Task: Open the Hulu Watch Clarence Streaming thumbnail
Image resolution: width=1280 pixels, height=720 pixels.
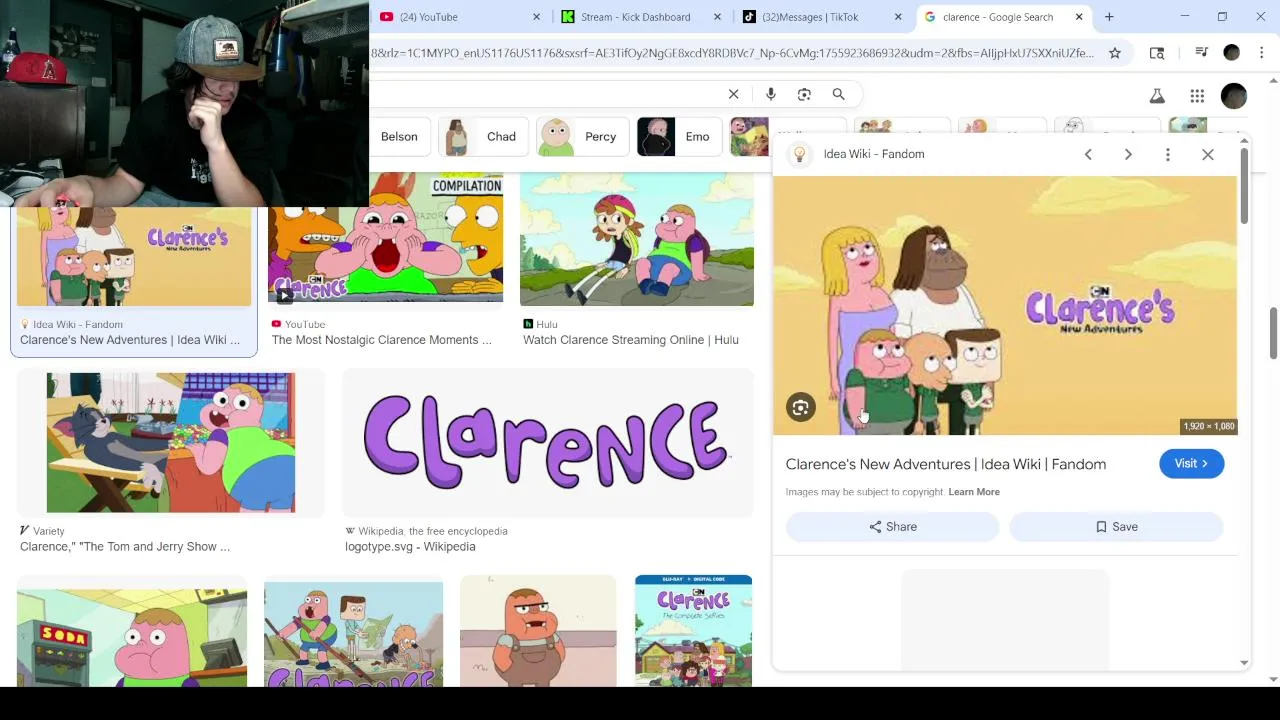Action: (x=637, y=240)
